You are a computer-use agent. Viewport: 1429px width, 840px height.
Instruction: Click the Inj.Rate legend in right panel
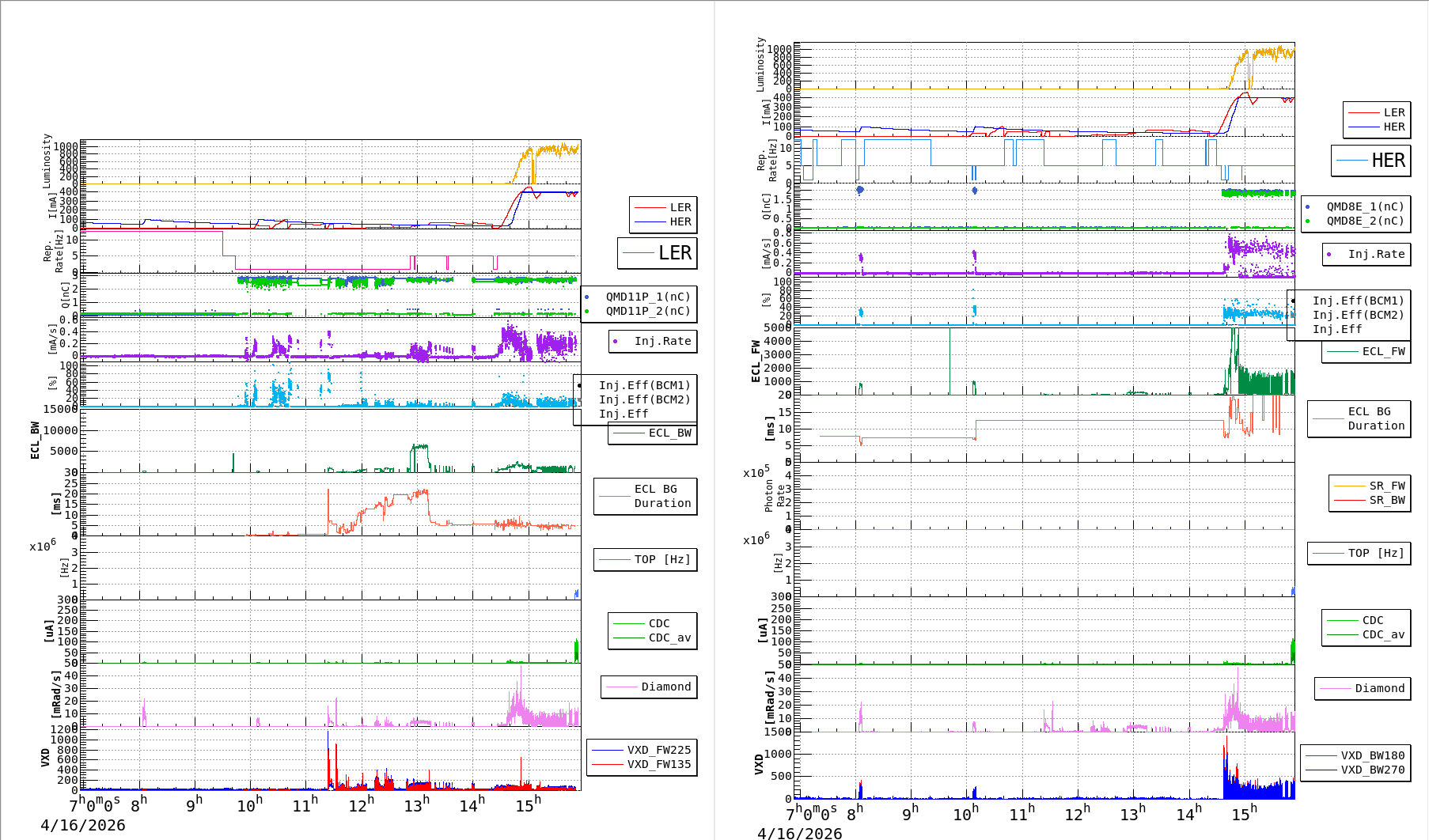click(x=1376, y=254)
